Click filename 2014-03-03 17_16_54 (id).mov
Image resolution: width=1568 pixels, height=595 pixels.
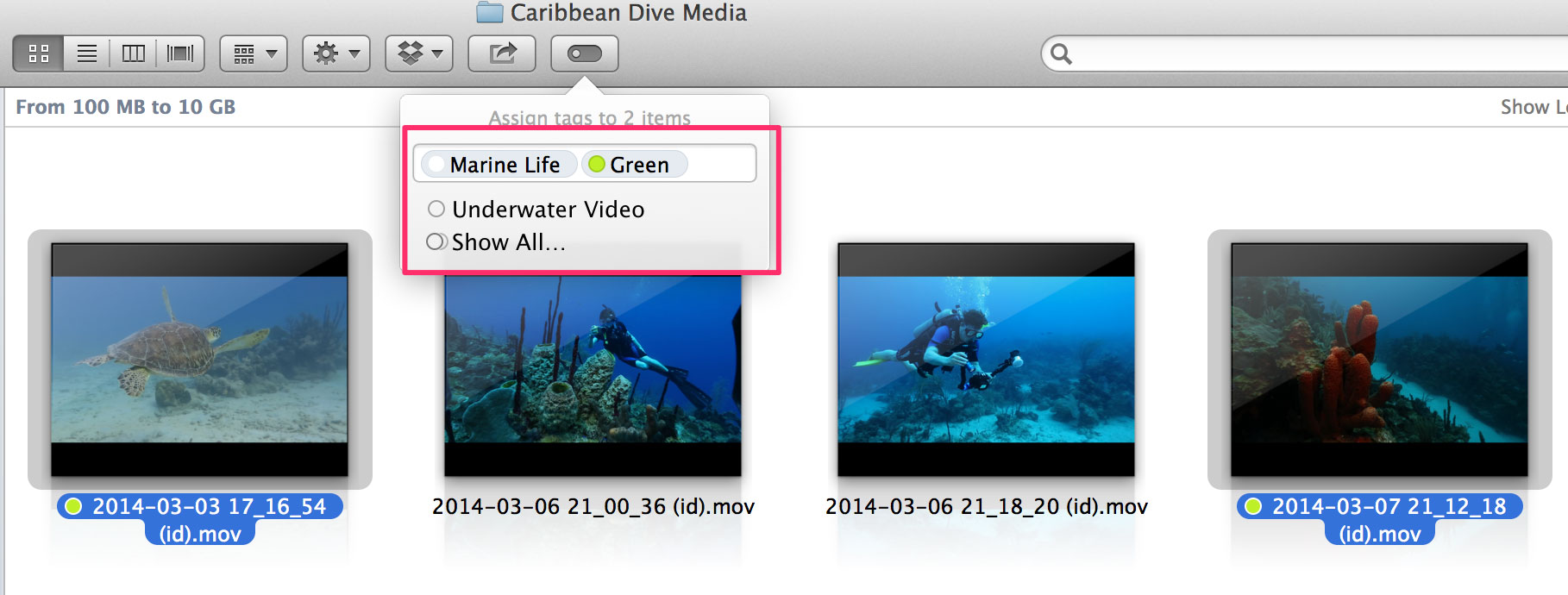tap(200, 520)
